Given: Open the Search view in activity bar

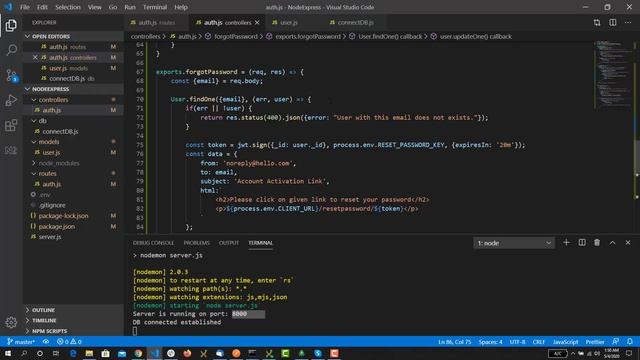Looking at the screenshot, I should point(11,50).
